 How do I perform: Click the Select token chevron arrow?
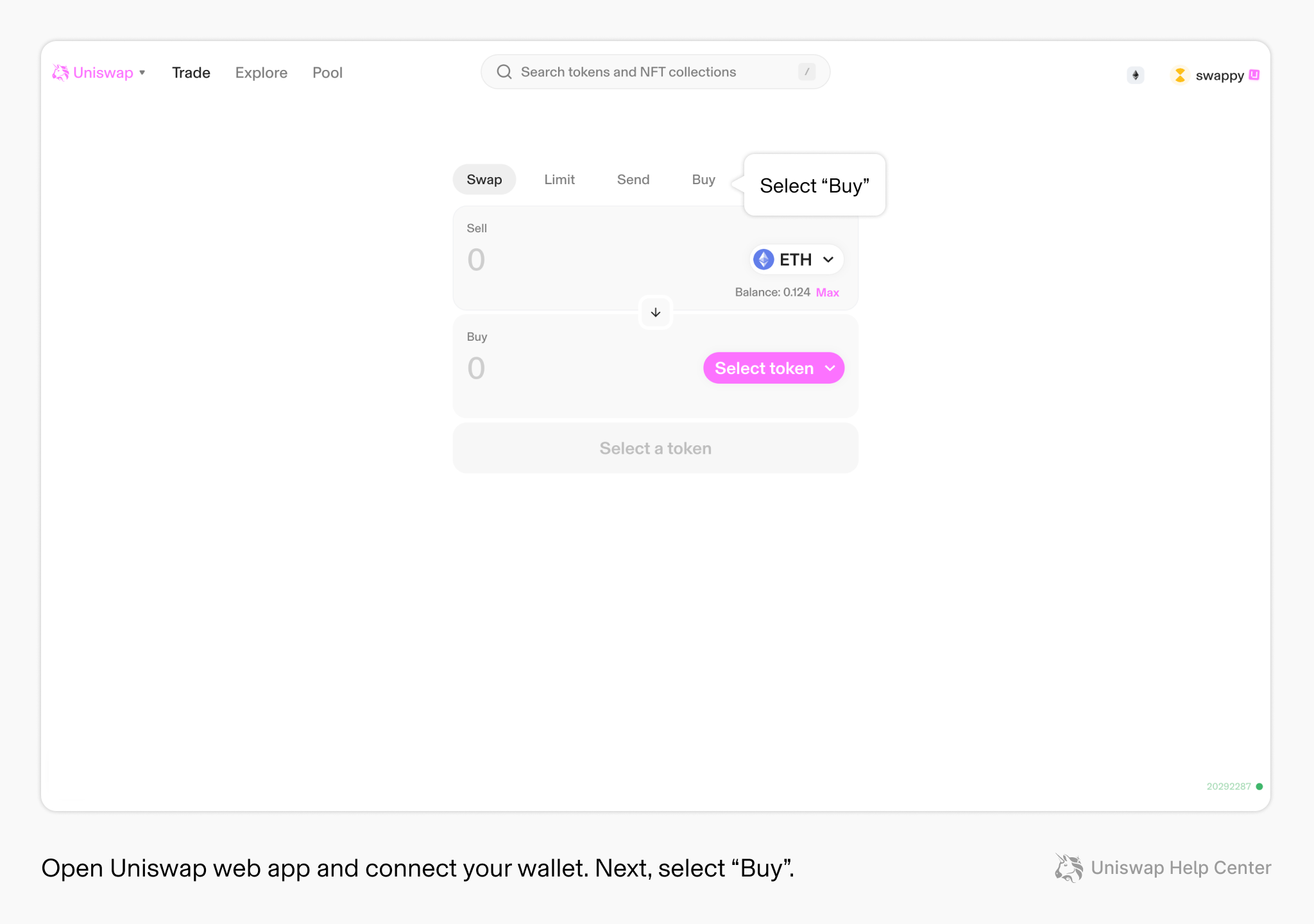pyautogui.click(x=830, y=368)
